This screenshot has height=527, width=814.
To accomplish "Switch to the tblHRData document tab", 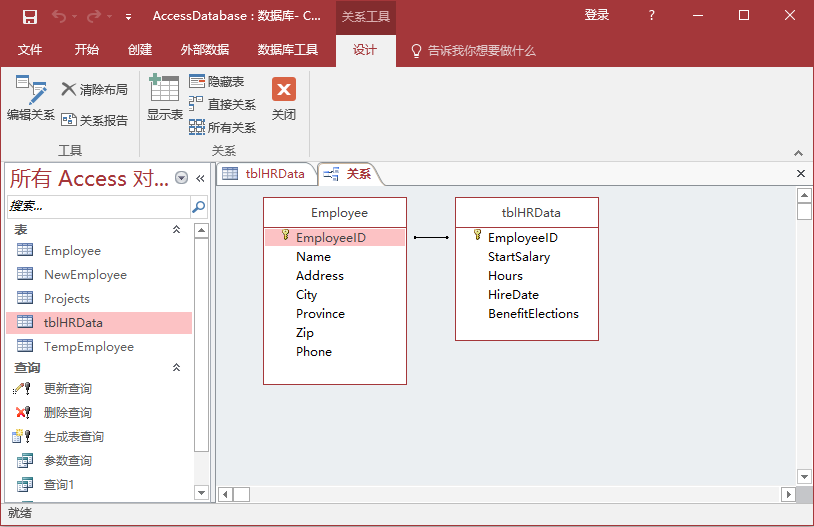I will point(265,174).
